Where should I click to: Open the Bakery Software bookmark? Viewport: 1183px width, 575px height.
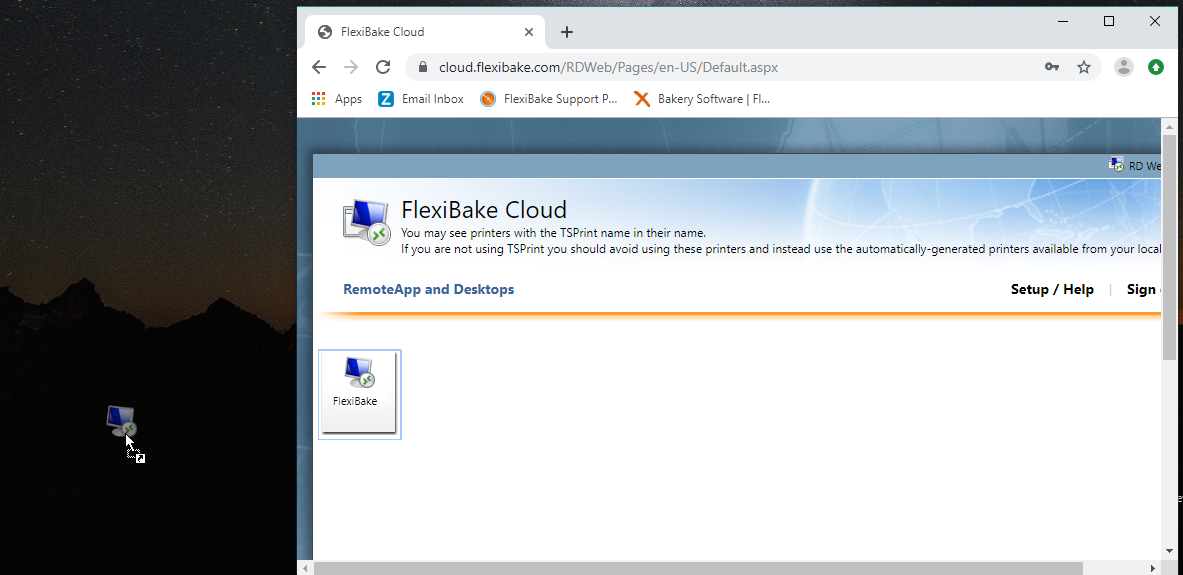(703, 99)
